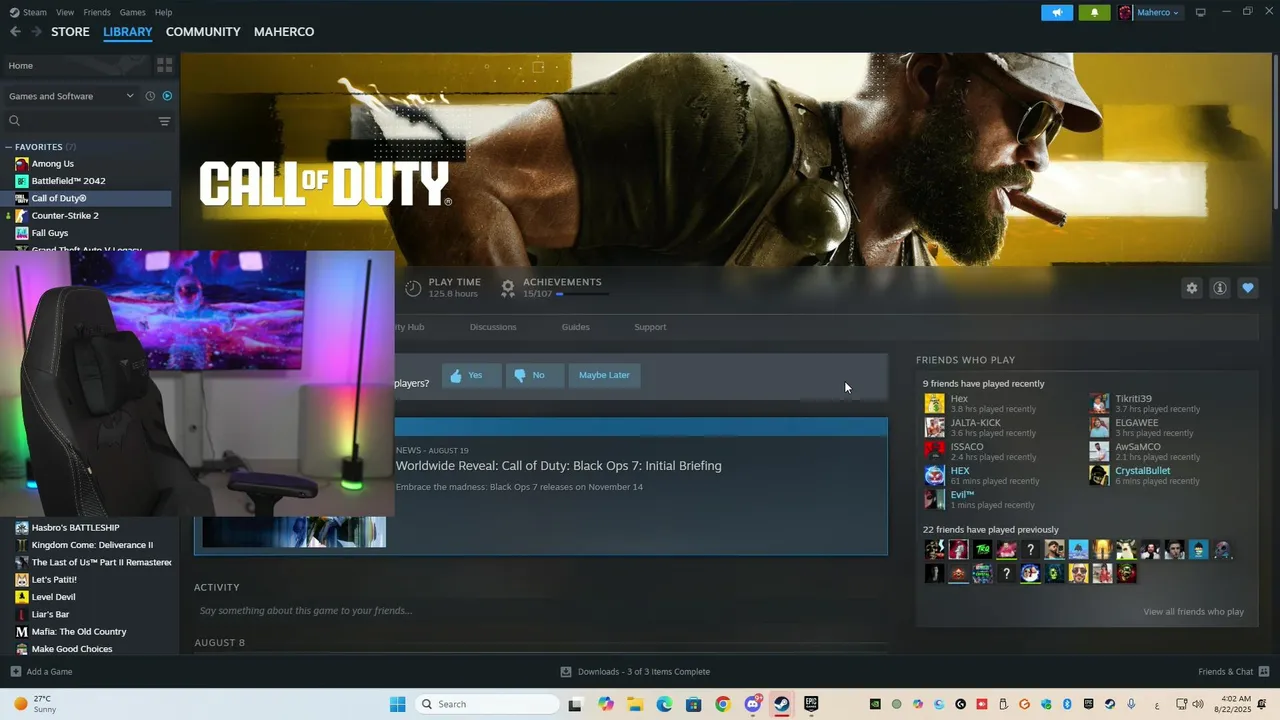The image size is (1280, 720).
Task: Click the recent activity clock filter icon
Action: pos(150,96)
